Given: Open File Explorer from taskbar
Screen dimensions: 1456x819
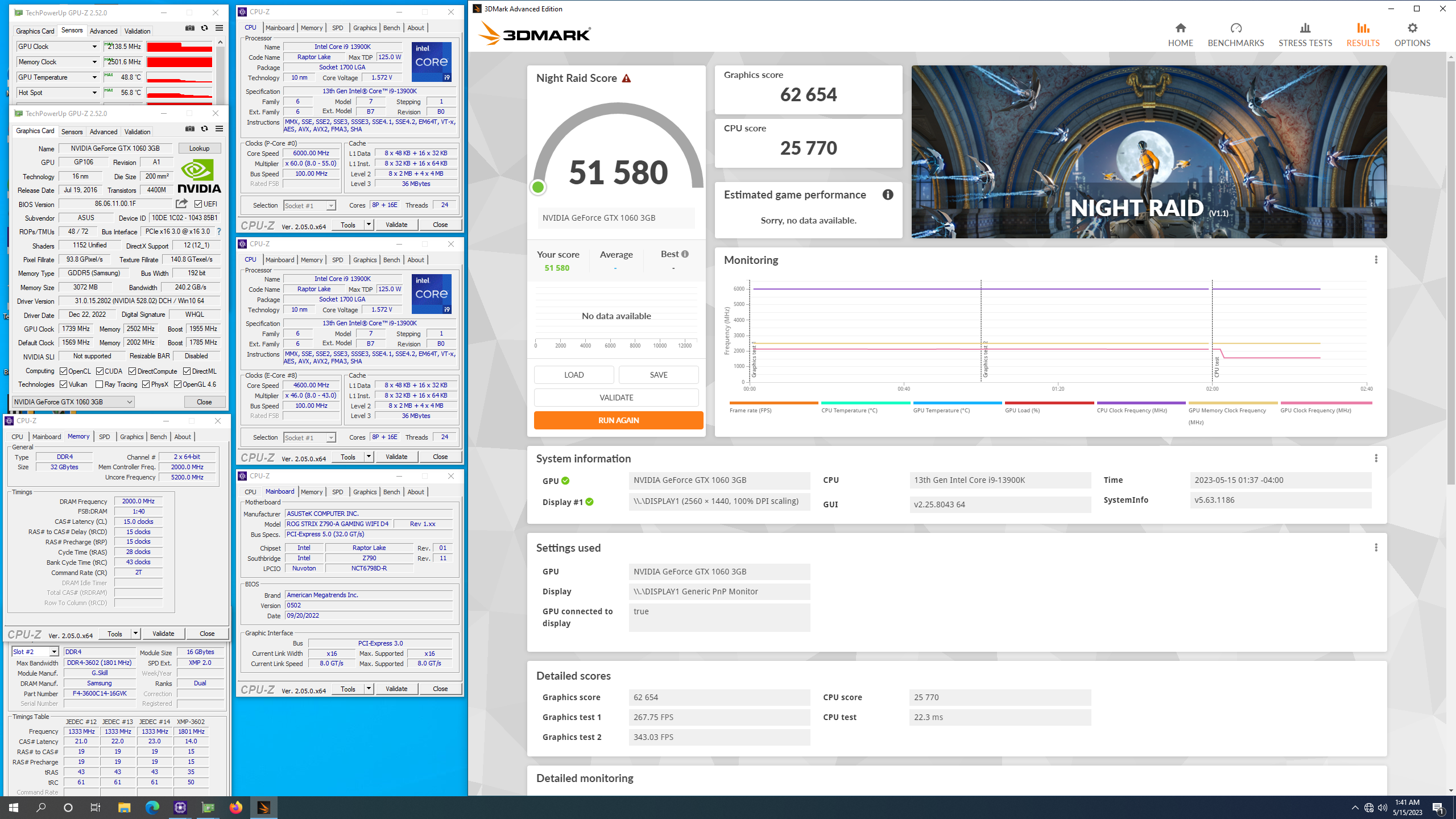Looking at the screenshot, I should 124,807.
